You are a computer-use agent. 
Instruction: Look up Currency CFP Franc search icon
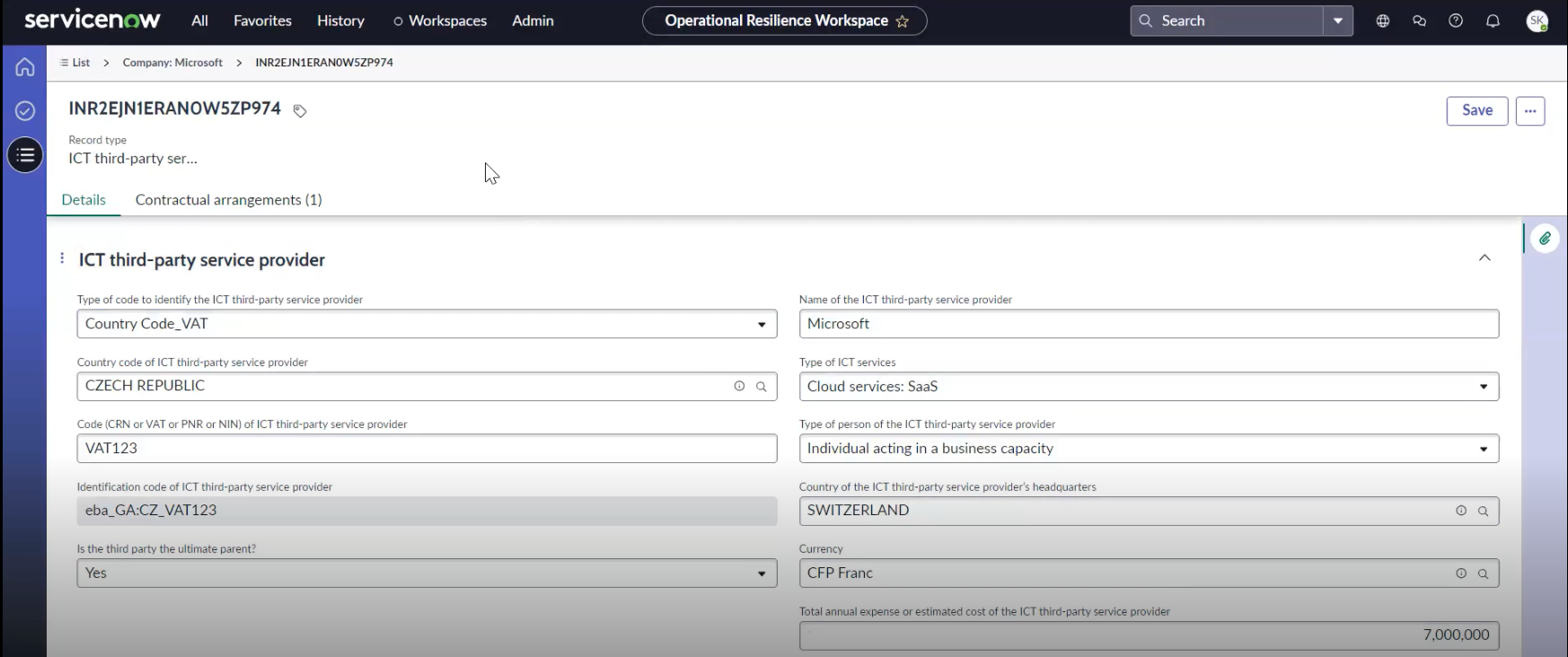[1484, 574]
